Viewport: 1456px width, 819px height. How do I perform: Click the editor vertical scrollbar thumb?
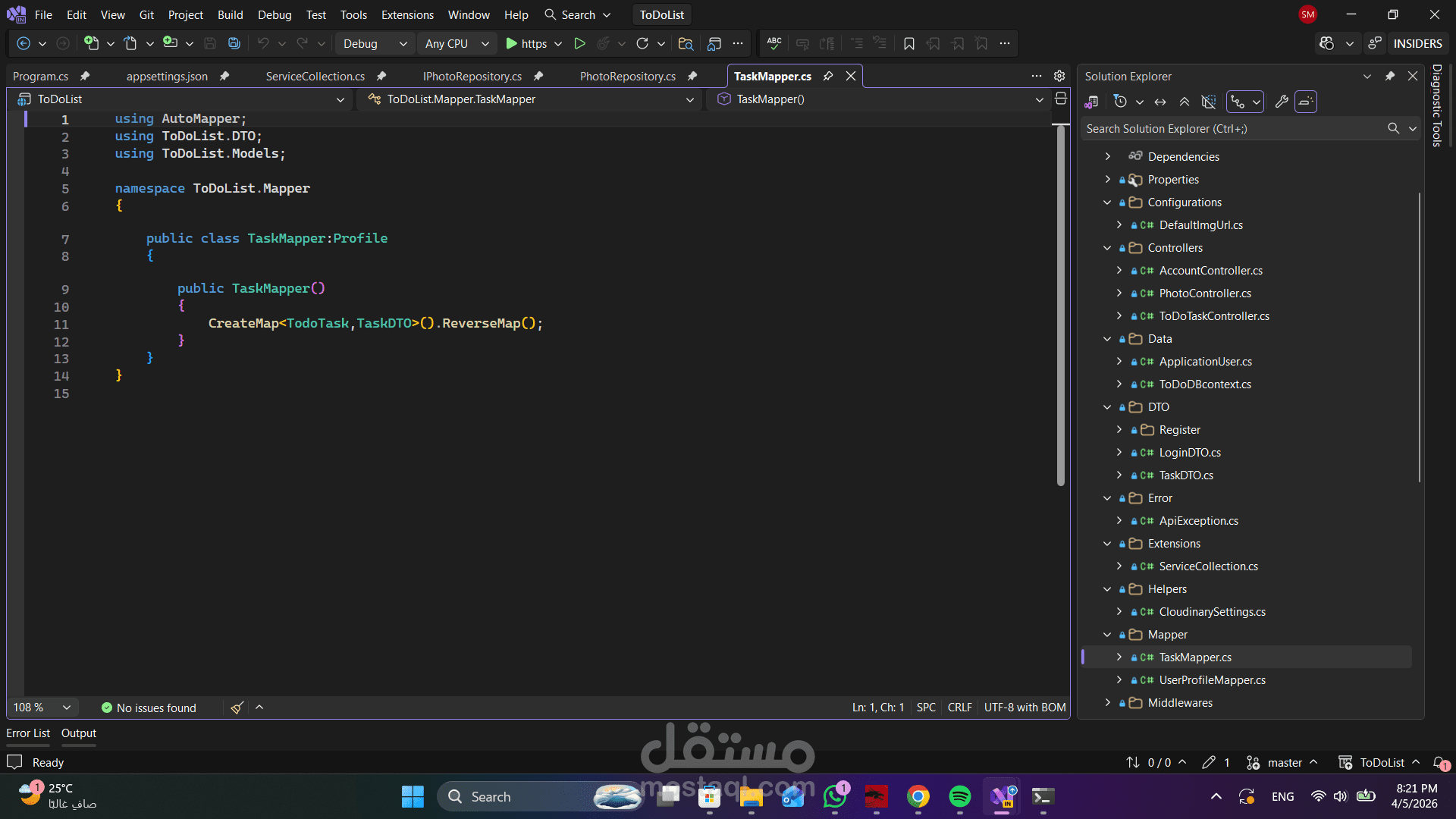[1061, 303]
